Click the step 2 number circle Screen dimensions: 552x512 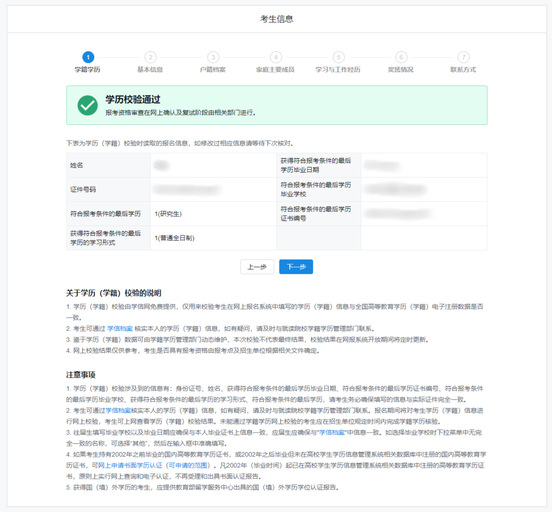[151, 57]
